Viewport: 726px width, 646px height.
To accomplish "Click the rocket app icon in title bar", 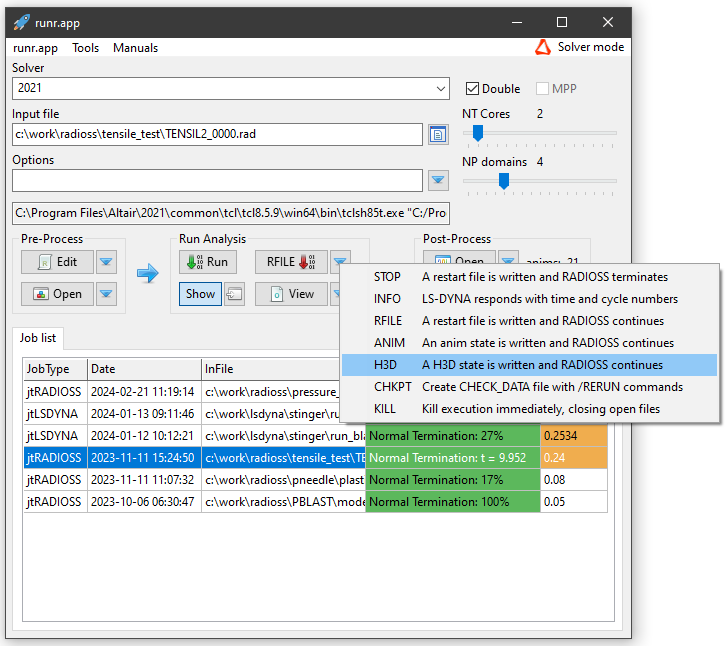I will [21, 22].
